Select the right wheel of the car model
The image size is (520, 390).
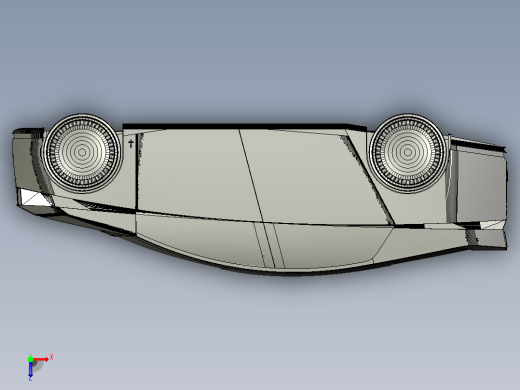[x=407, y=153]
